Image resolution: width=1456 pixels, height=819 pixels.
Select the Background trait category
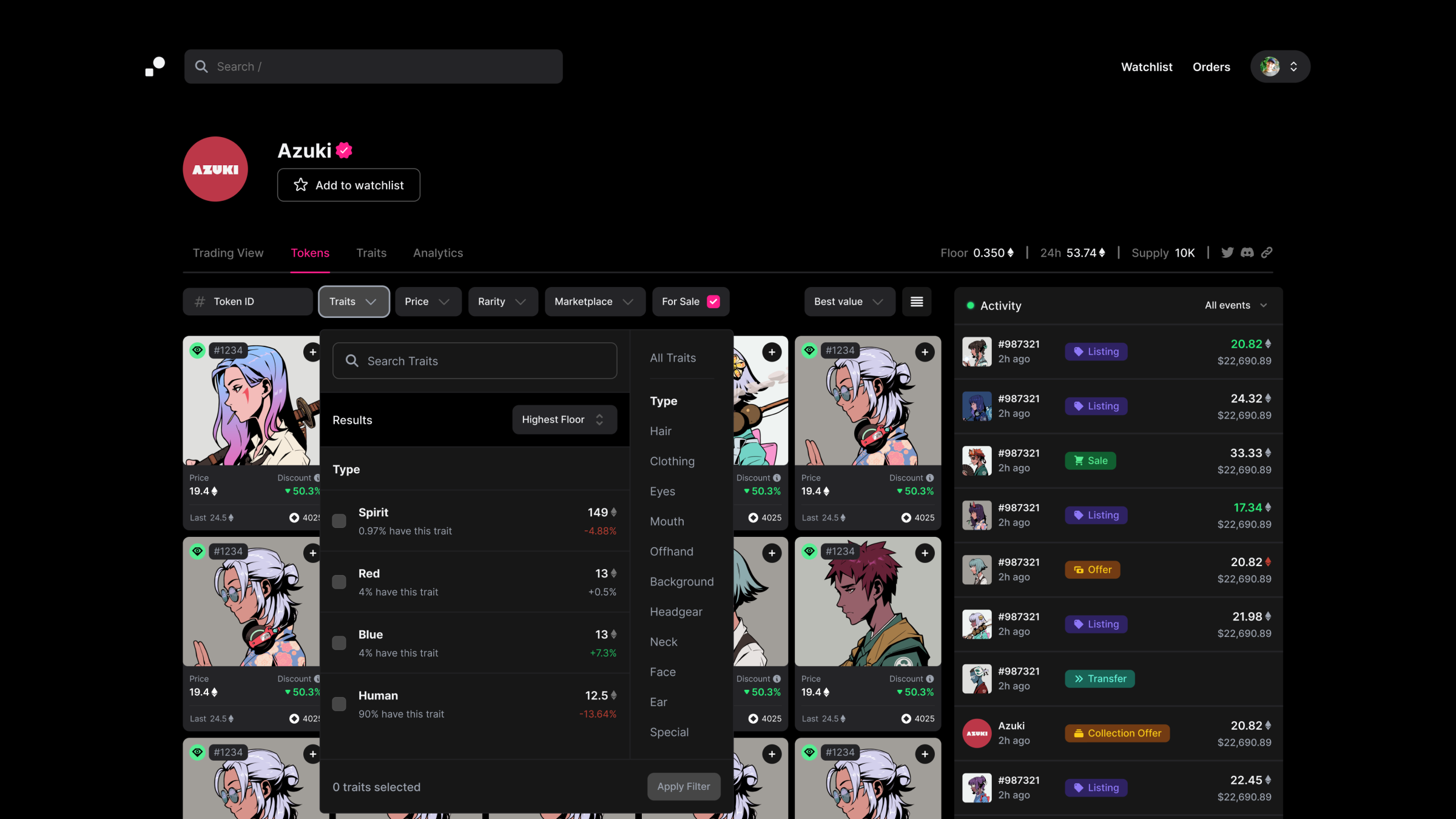[x=682, y=582]
